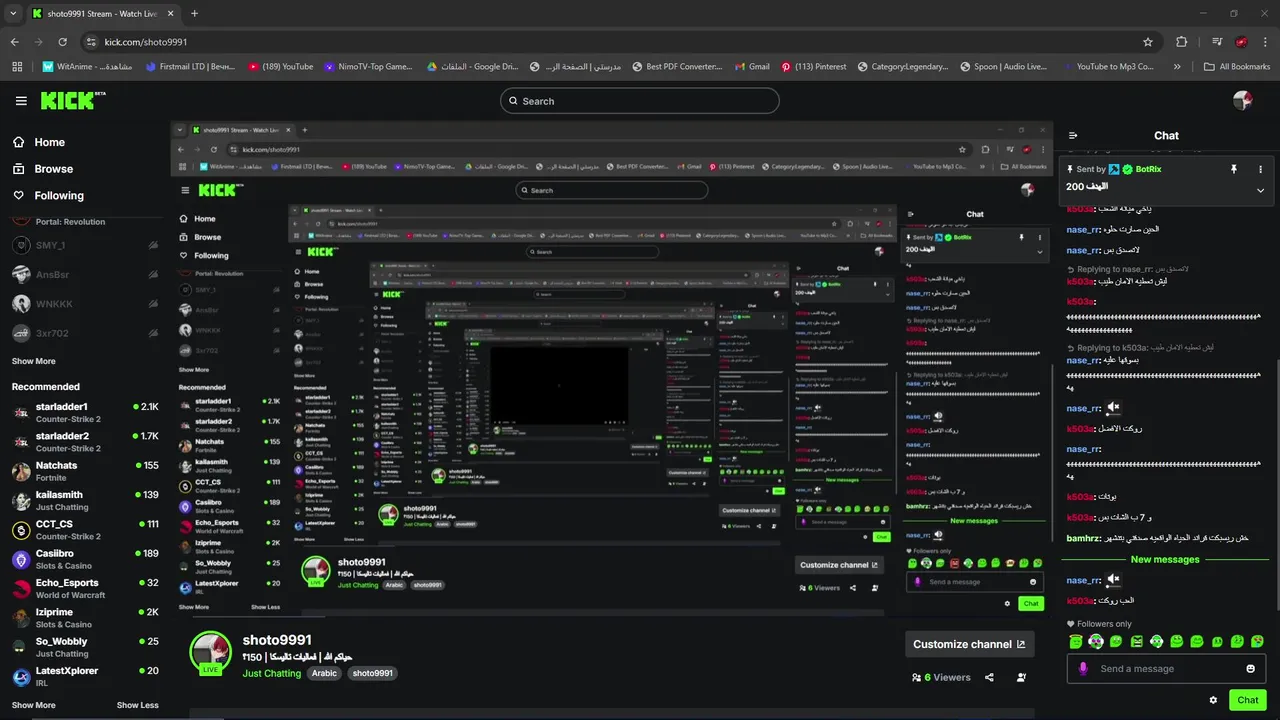Insert the last heart-eyes emote

pos(1257,641)
